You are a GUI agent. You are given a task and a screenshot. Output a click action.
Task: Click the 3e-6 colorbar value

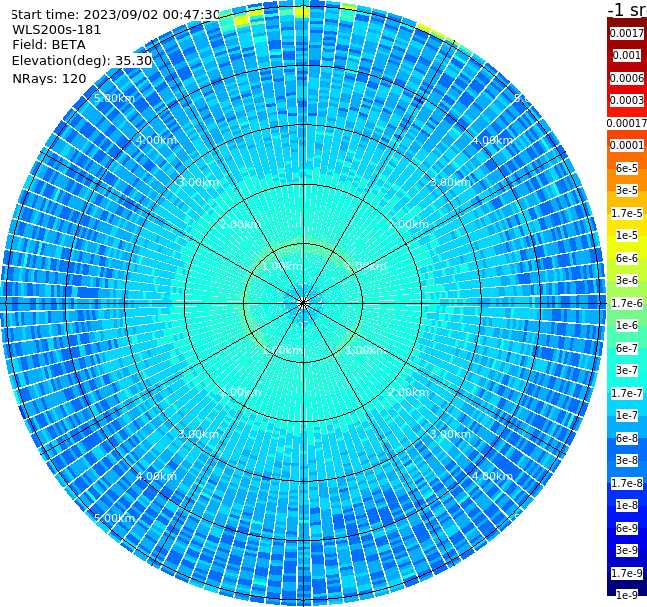pyautogui.click(x=627, y=280)
